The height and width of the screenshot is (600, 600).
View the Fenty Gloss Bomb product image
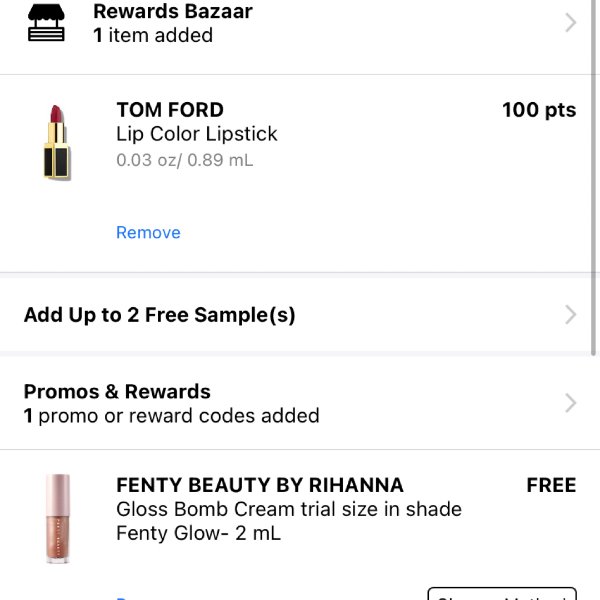tap(58, 518)
